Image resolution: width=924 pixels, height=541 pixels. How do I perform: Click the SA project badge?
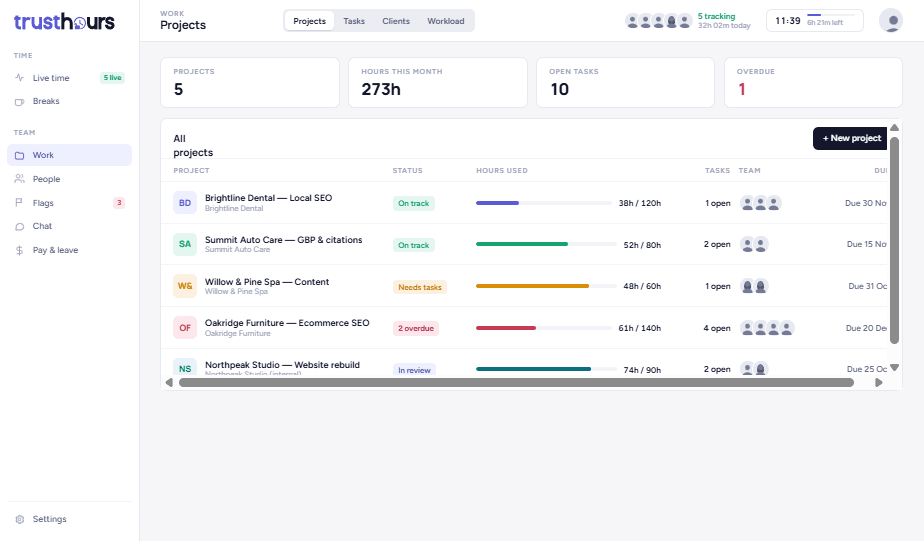tap(184, 244)
